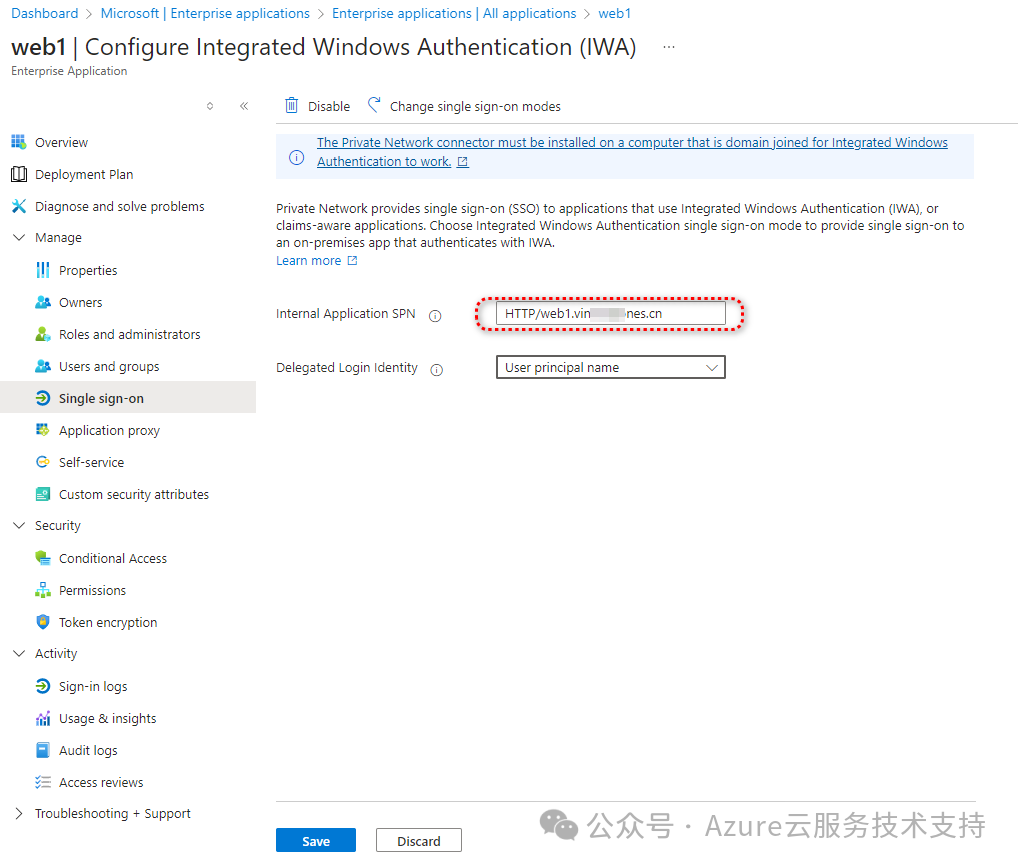Click the Conditional Access icon

(43, 558)
